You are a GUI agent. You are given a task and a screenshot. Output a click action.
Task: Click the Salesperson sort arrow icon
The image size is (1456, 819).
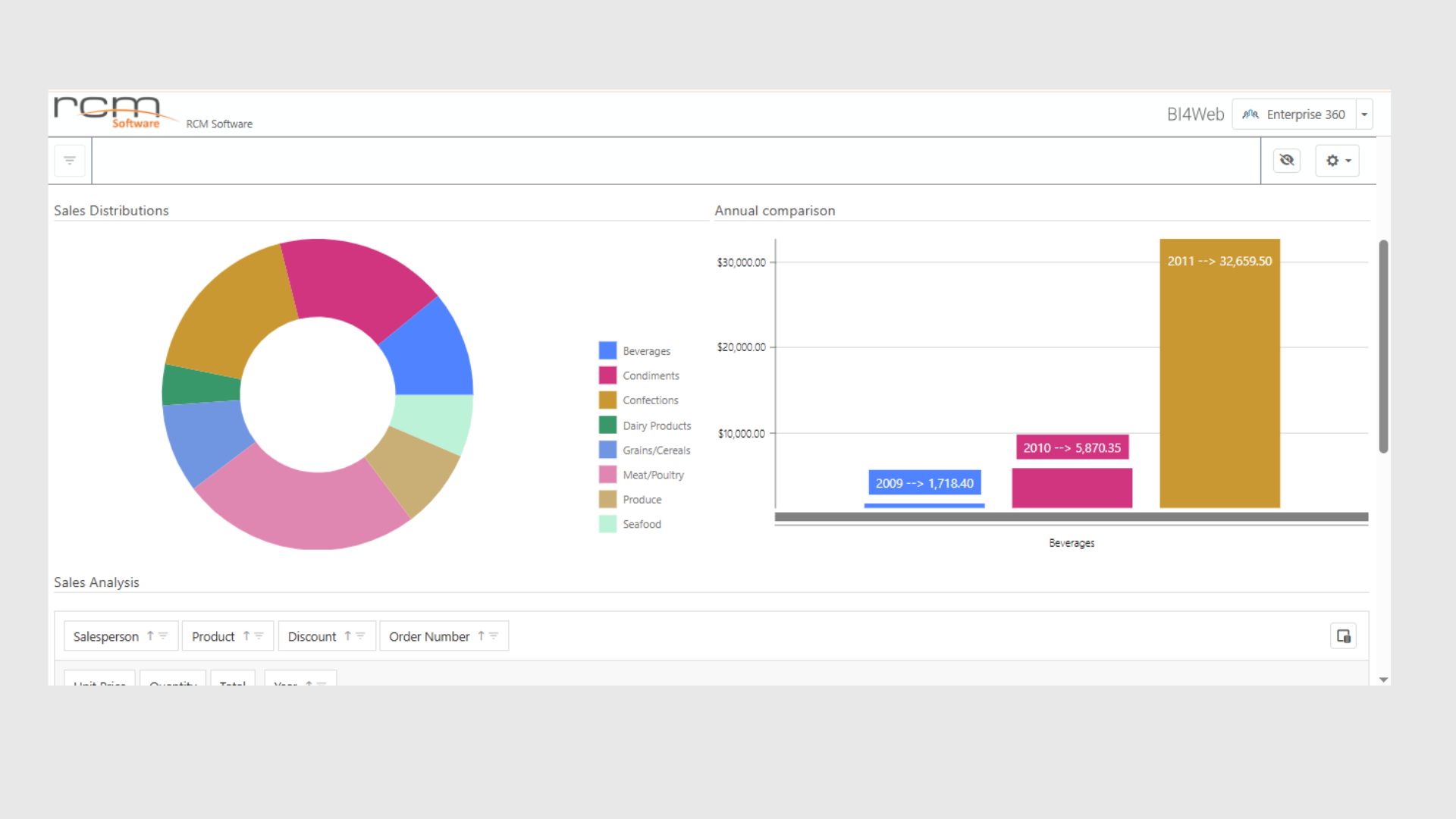point(150,636)
